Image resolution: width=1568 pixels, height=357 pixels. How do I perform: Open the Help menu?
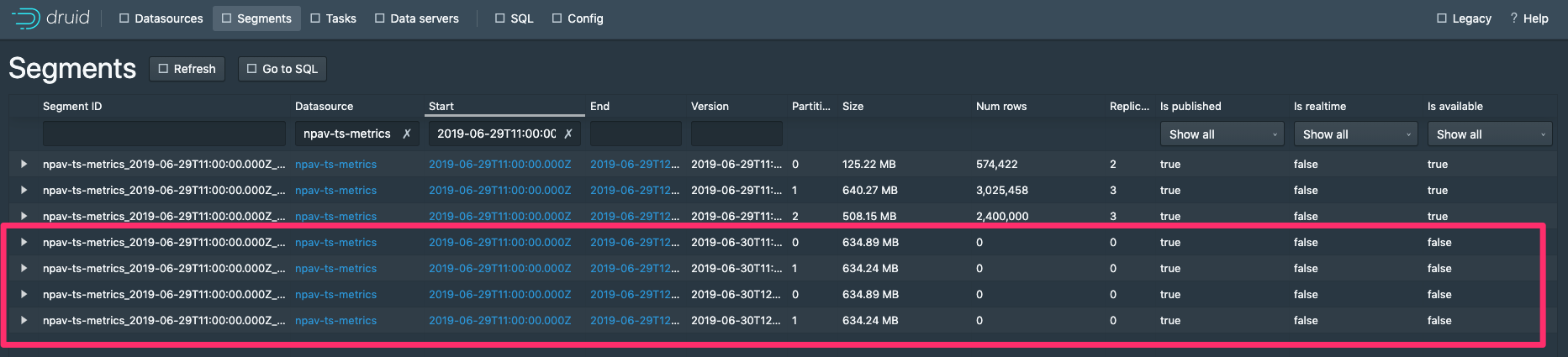click(x=1529, y=18)
